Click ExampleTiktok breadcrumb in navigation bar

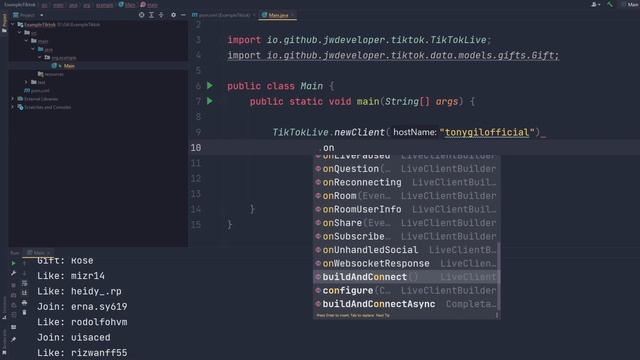20,4
